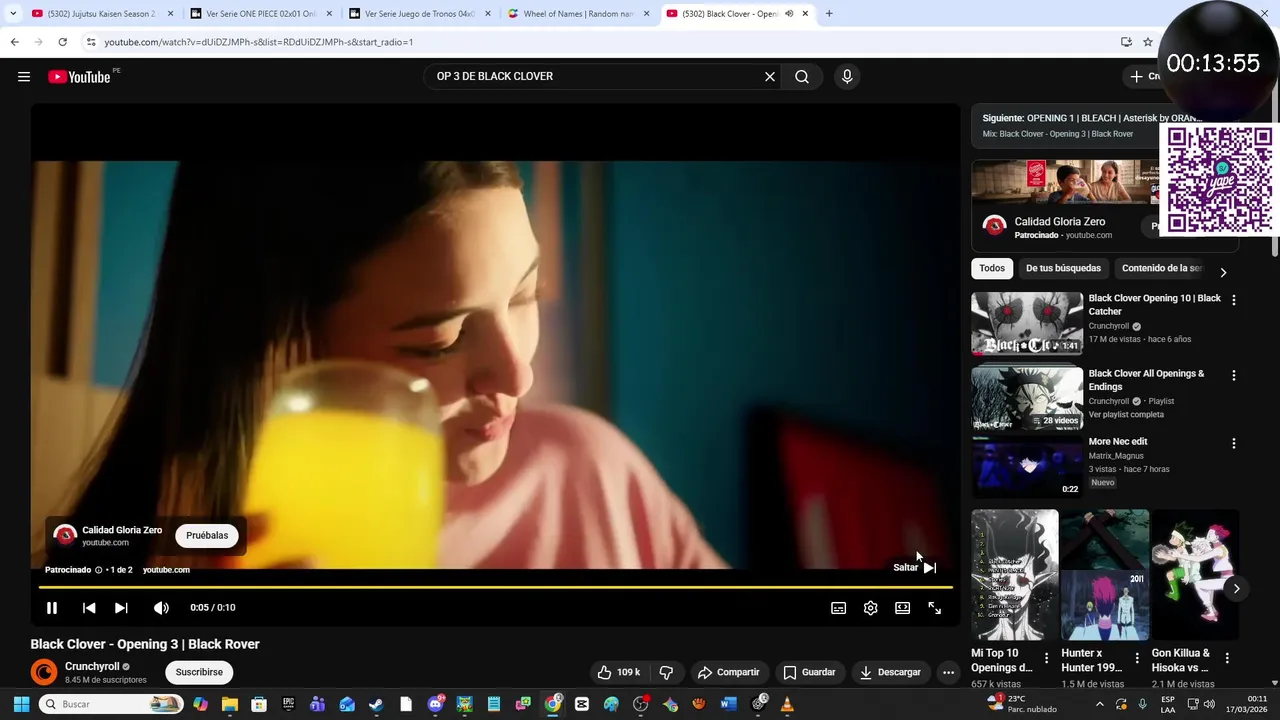Open site information icon in address bar
This screenshot has height=720, width=1280.
click(x=91, y=42)
